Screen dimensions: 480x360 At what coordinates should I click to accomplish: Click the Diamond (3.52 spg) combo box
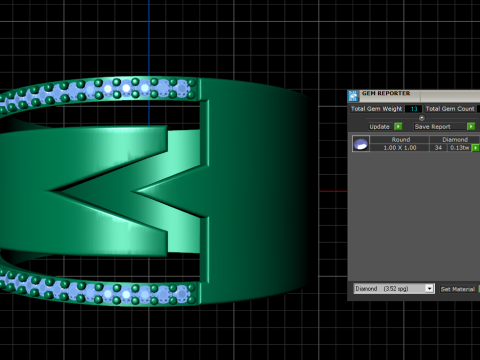click(x=394, y=288)
